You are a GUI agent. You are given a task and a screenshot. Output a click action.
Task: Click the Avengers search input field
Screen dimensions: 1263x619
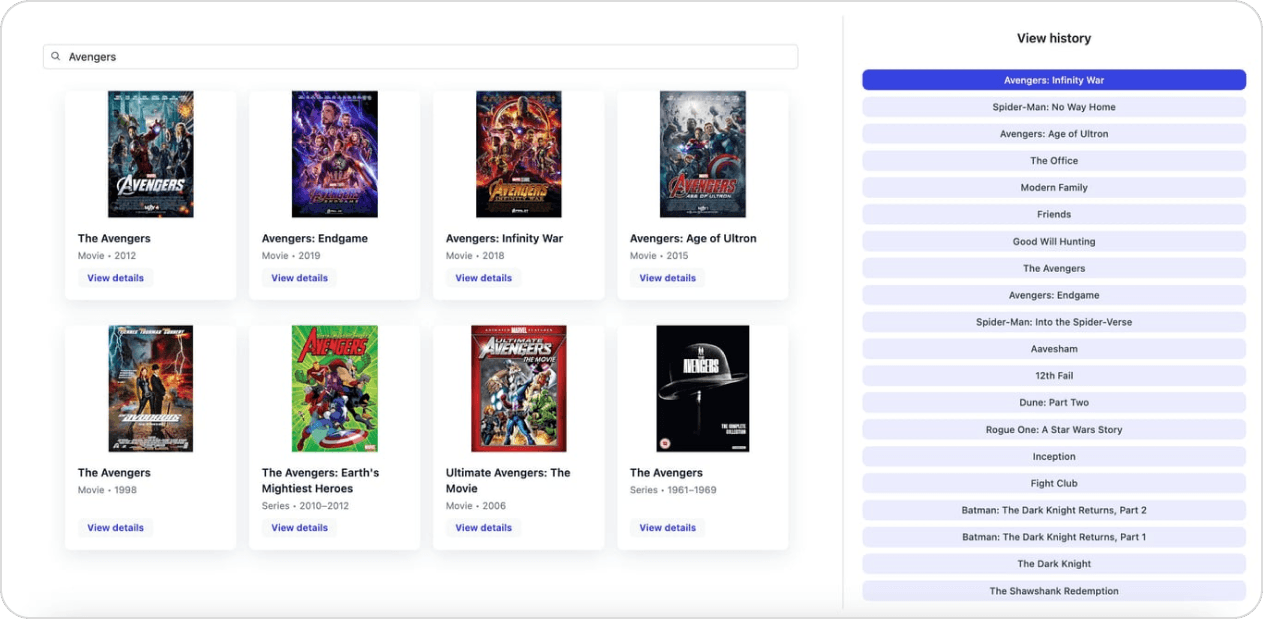pos(420,57)
